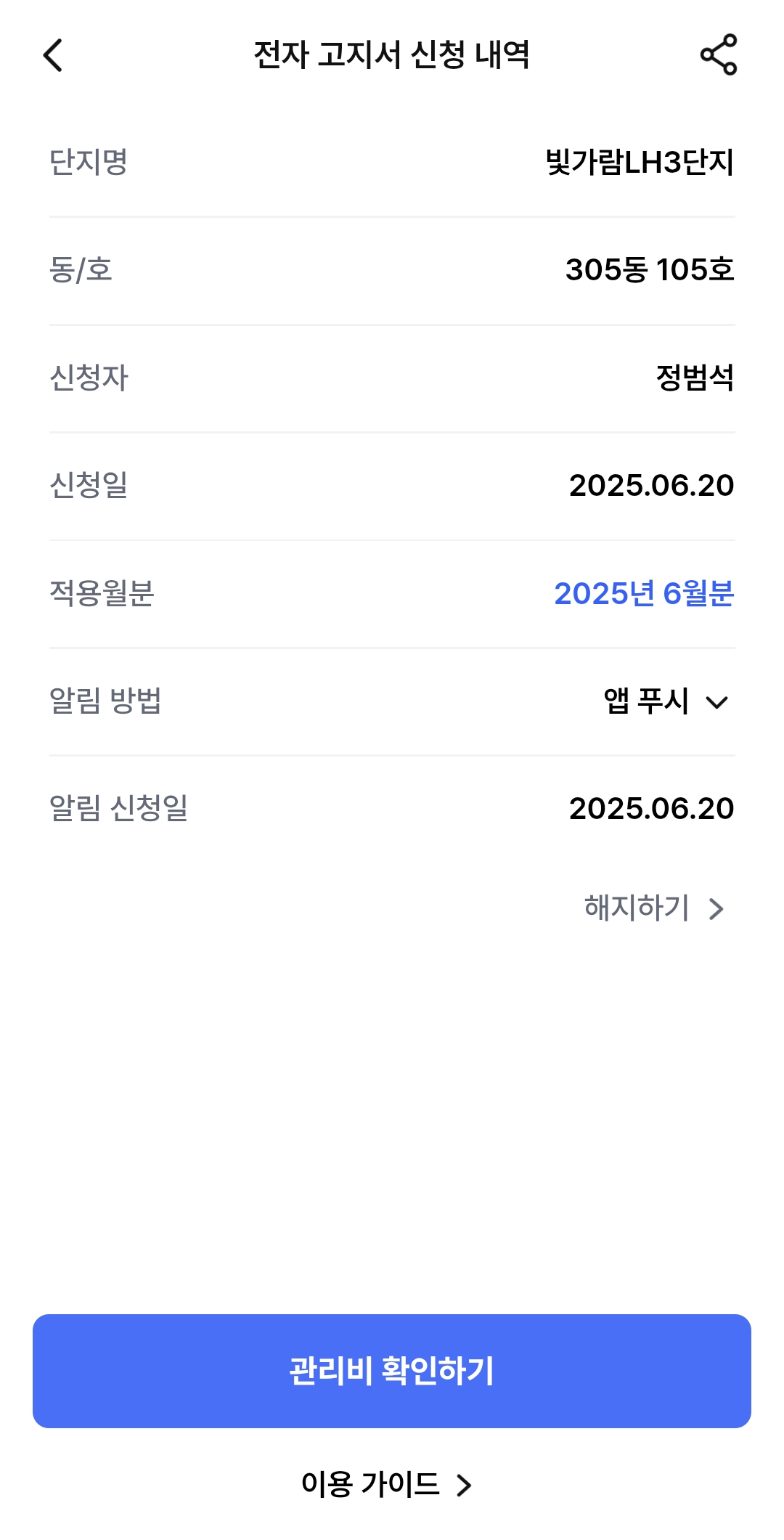Tap the applicant name 정범석
This screenshot has width=784, height=1540.
tap(695, 378)
